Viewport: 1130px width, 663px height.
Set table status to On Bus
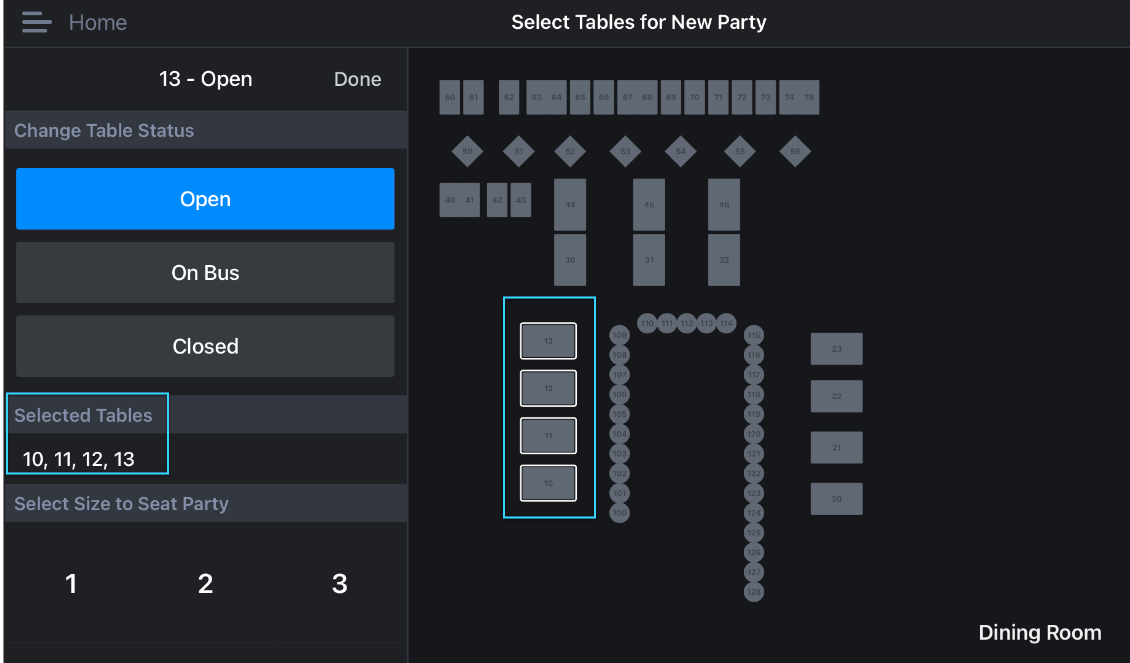[x=205, y=272]
